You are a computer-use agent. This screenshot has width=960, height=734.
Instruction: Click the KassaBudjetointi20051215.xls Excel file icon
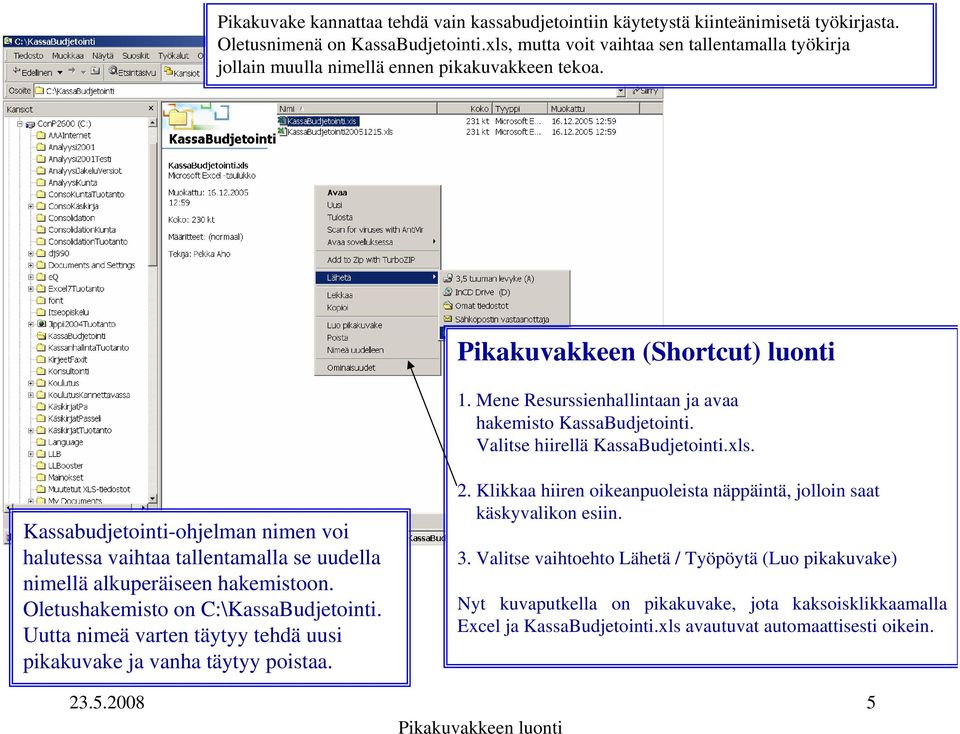point(282,132)
